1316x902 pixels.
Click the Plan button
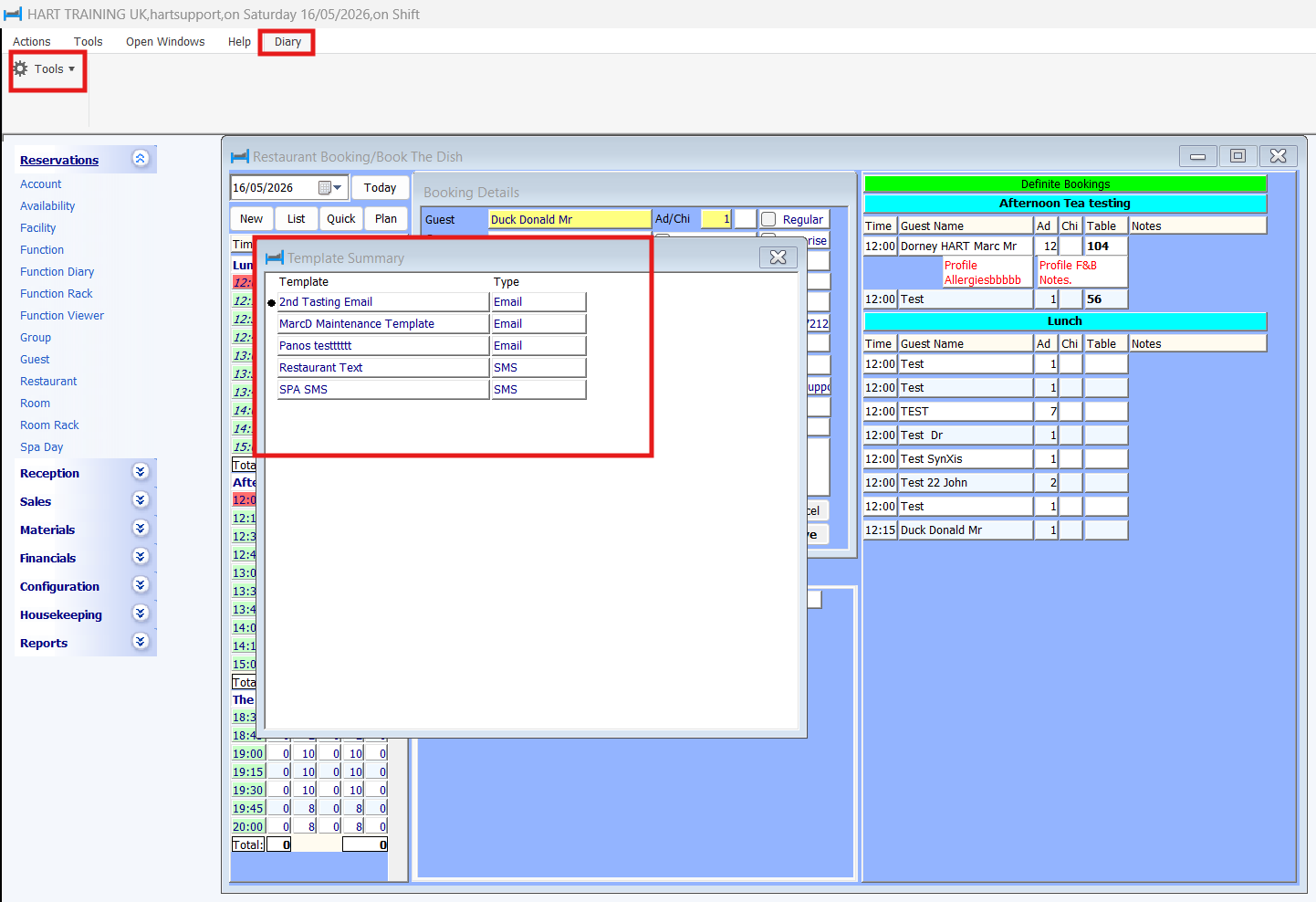point(386,219)
